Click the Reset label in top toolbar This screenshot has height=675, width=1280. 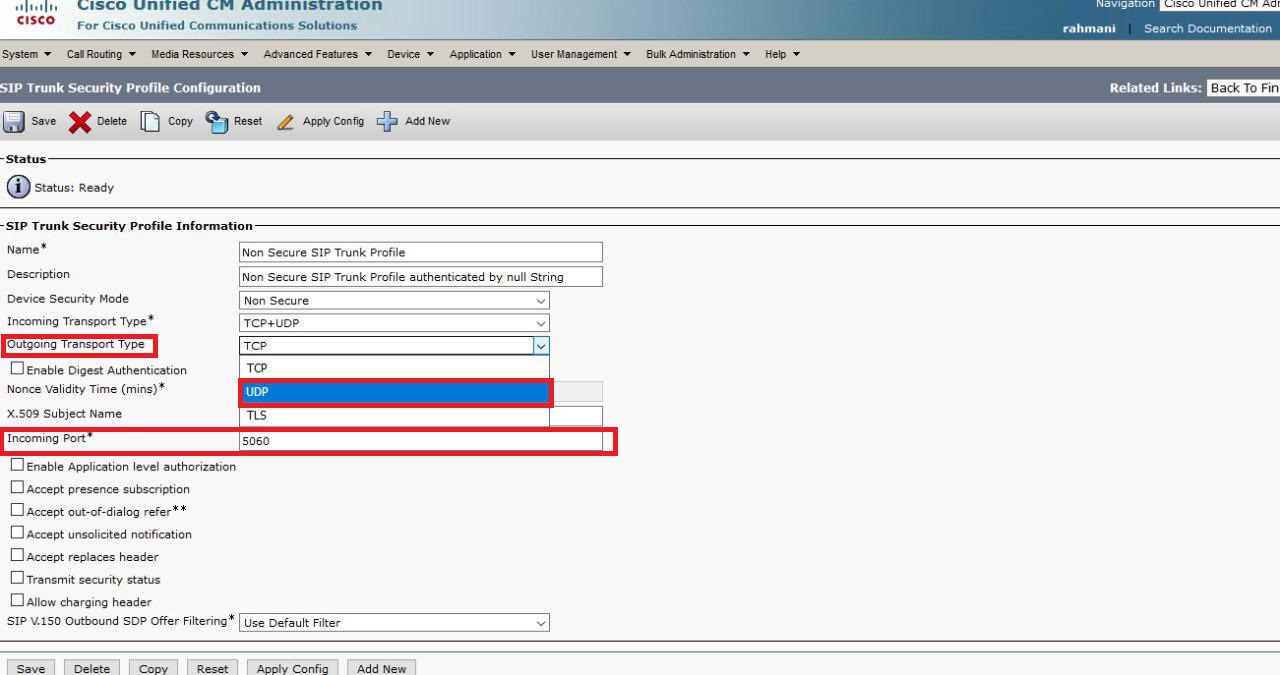[x=248, y=121]
